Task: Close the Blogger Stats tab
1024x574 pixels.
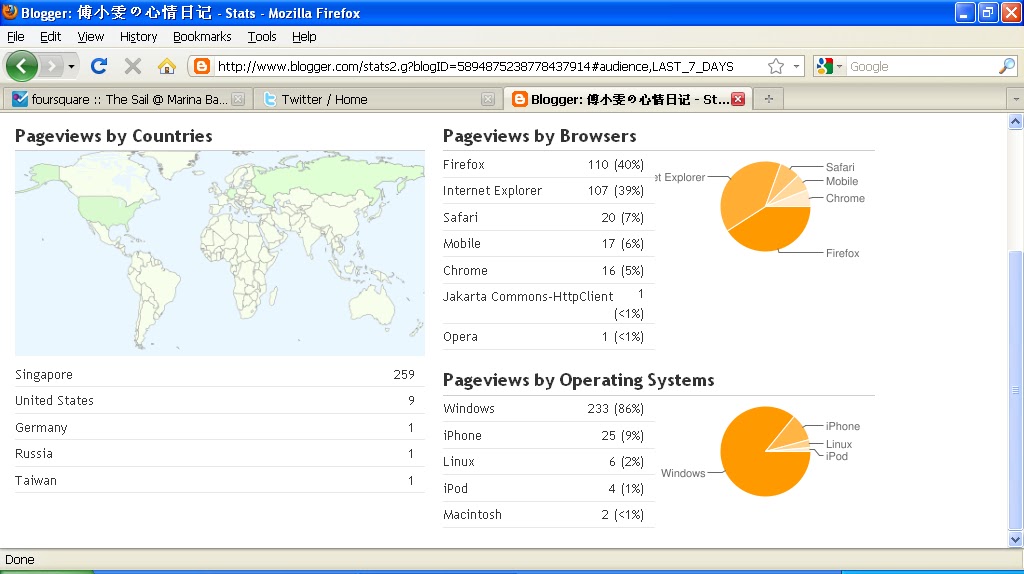Action: [x=738, y=99]
